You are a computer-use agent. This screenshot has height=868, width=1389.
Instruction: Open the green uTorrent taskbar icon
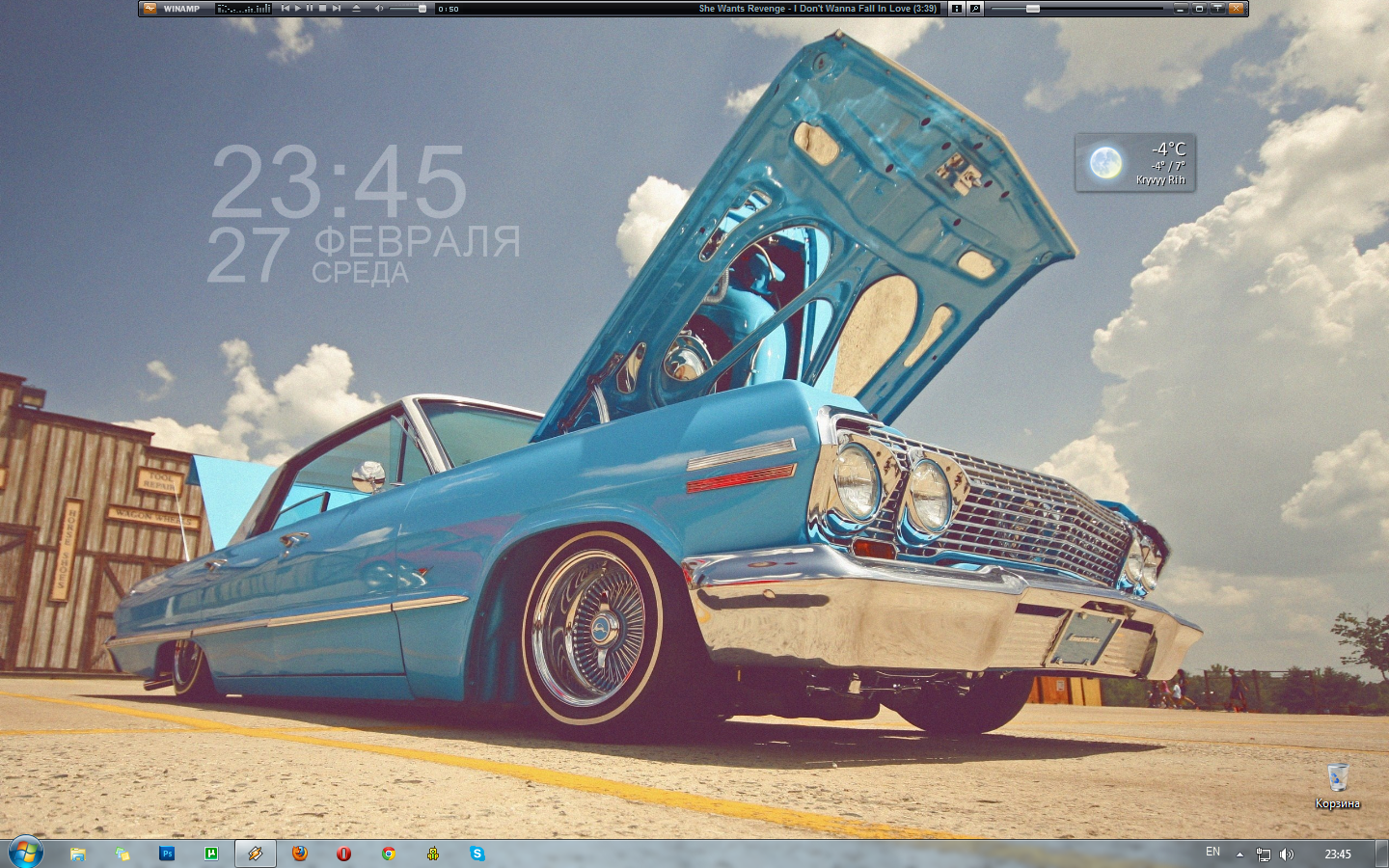coord(211,854)
